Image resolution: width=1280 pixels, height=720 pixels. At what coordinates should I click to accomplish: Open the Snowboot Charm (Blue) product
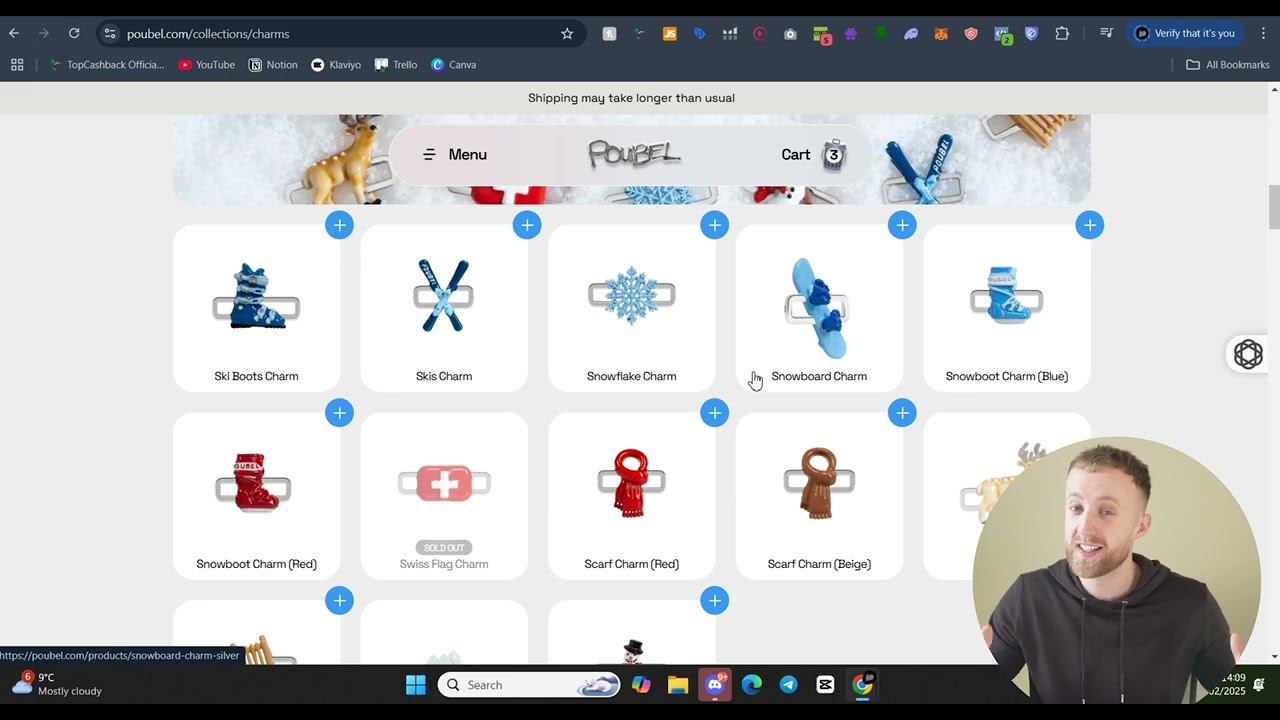(x=1006, y=308)
